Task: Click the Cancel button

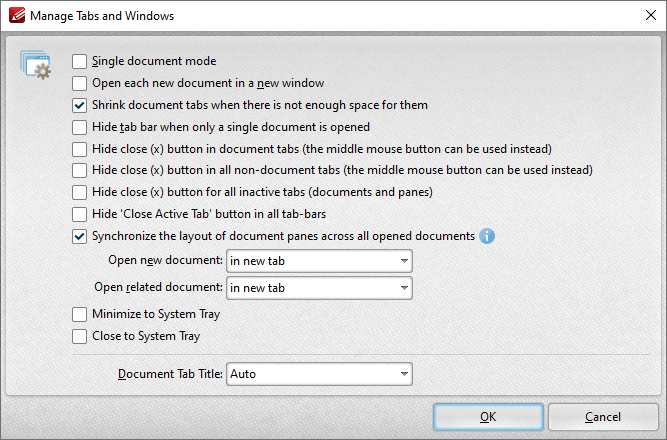Action: [603, 417]
